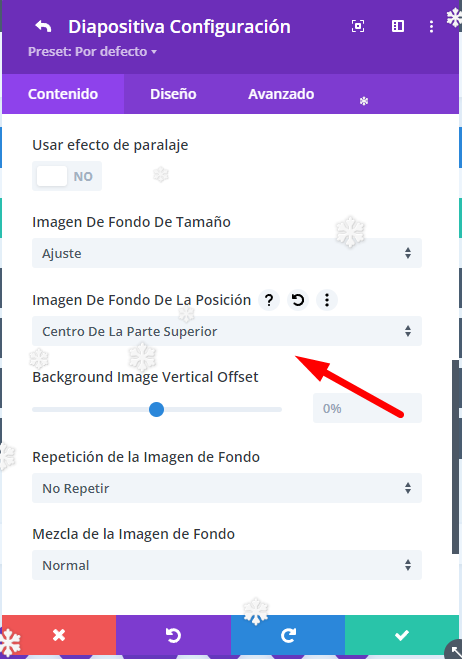
Task: Open the Normal blend mode dropdown
Action: pos(227,565)
